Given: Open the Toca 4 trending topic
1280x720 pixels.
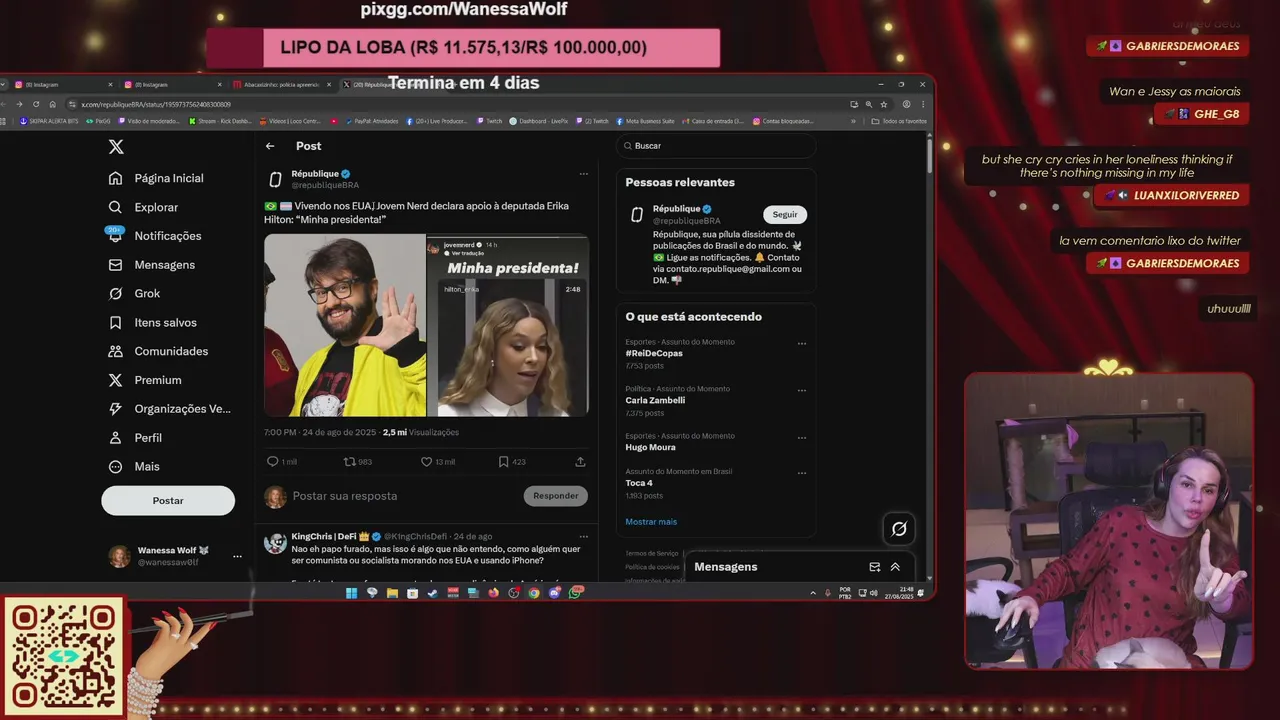Looking at the screenshot, I should tap(639, 483).
